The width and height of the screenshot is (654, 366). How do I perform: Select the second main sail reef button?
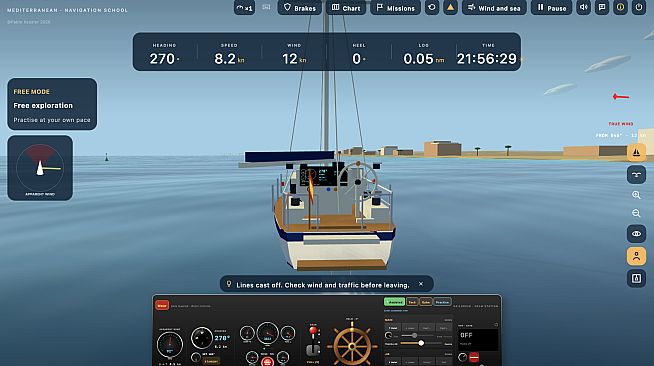coord(409,328)
